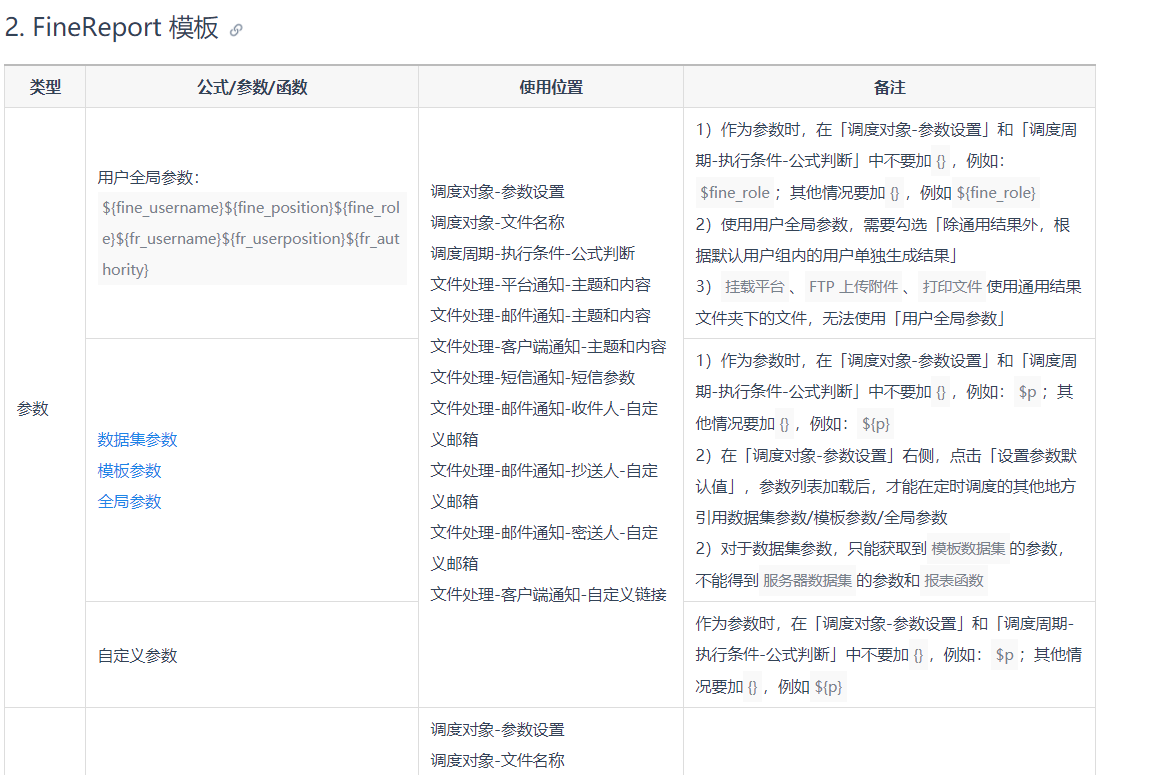Click the 文件处理-客户端通知-自定义链接 line
The width and height of the screenshot is (1151, 775).
(x=548, y=594)
